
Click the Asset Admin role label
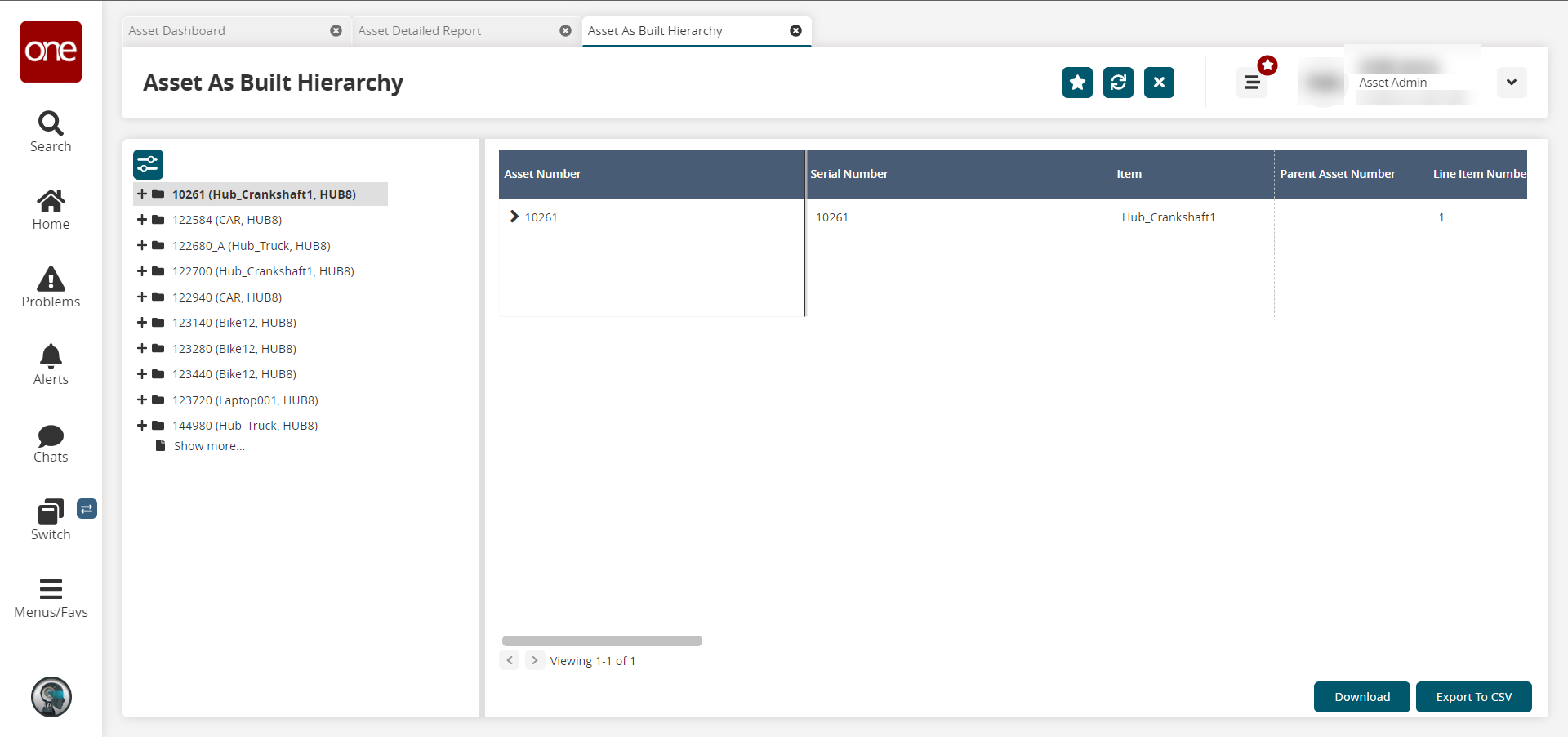[x=1393, y=83]
